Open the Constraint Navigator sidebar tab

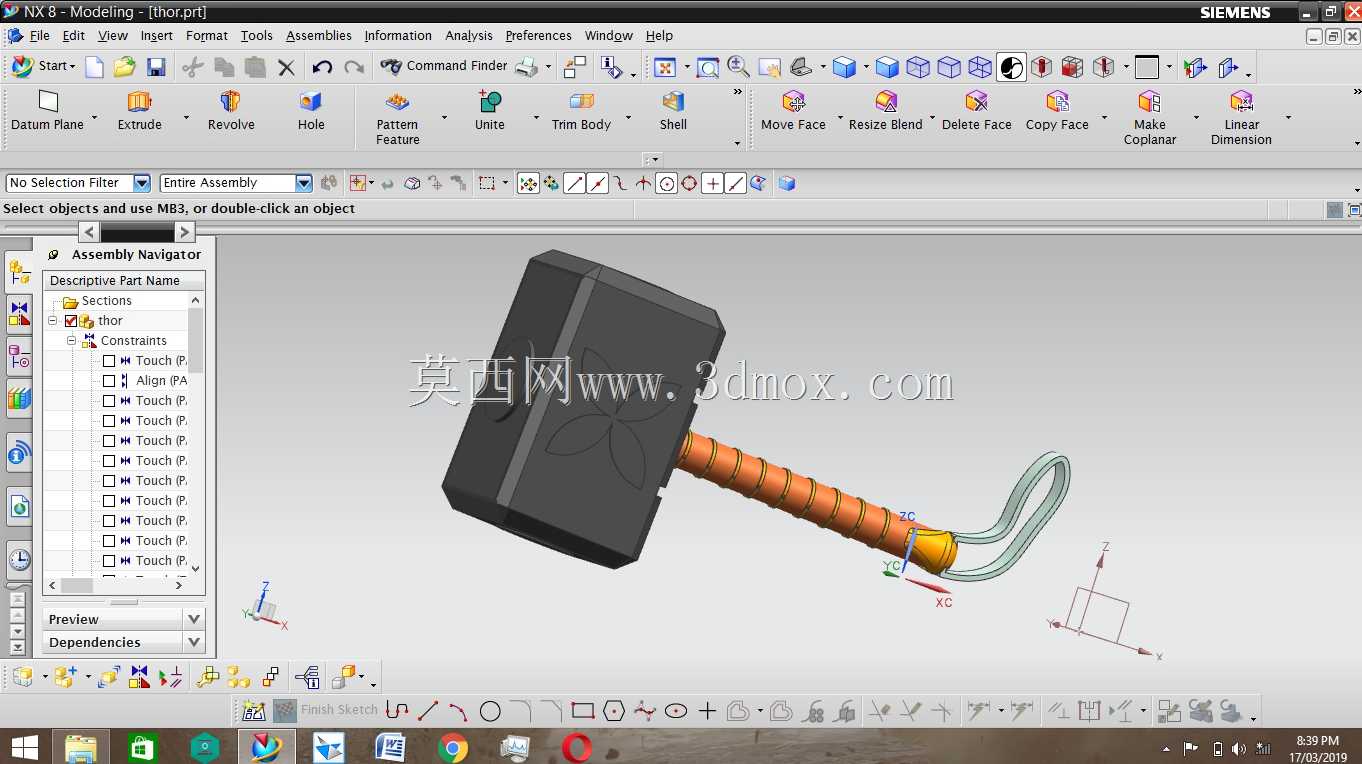[x=19, y=316]
